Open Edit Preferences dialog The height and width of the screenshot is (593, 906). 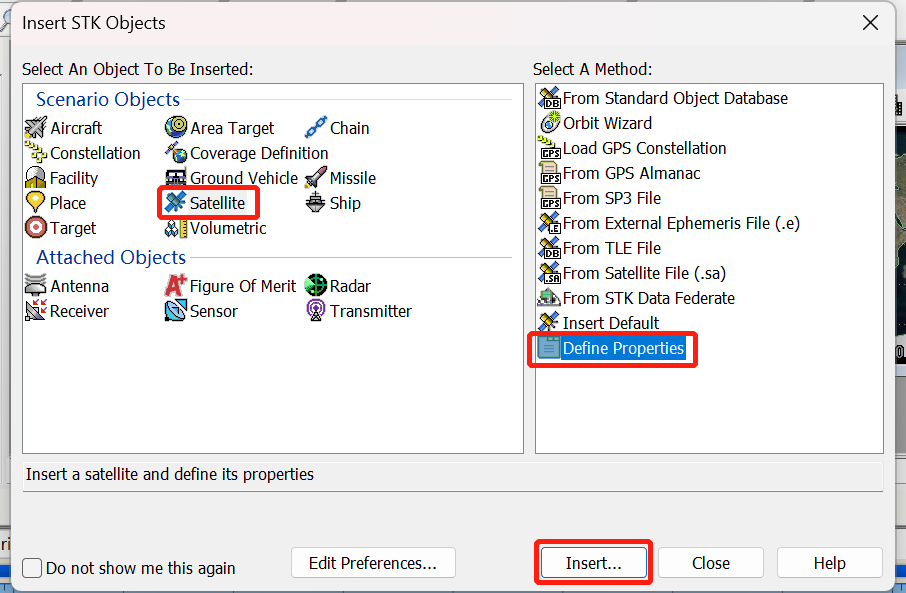tap(373, 563)
